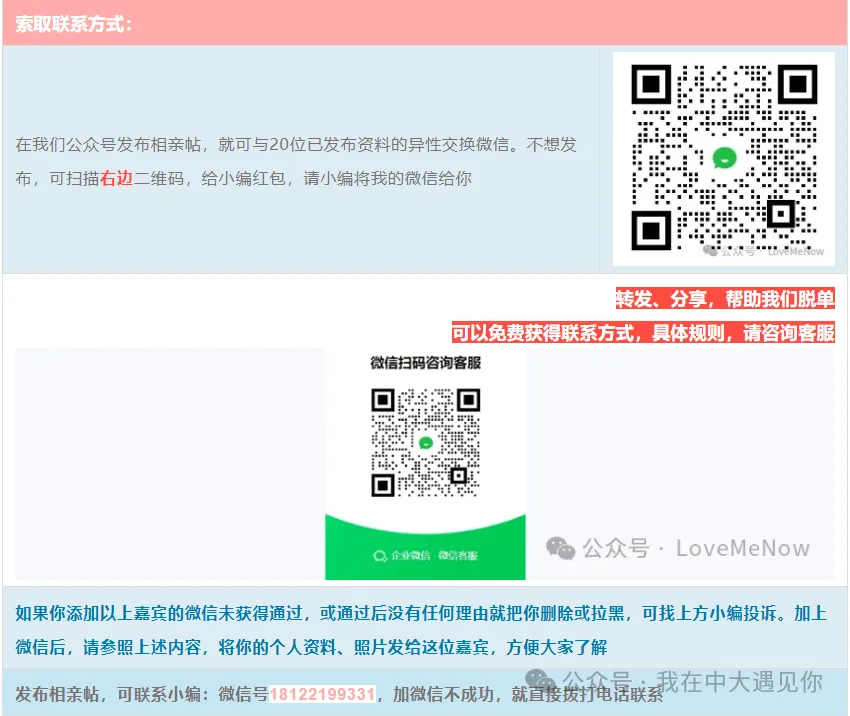
Task: Click the line starting 布，可扫描
Action: coord(243,178)
